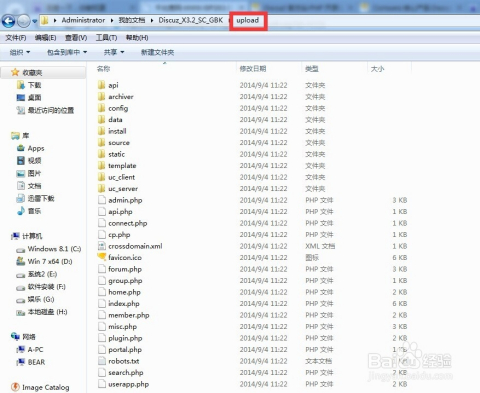Image resolution: width=480 pixels, height=393 pixels.
Task: Open drive 娱乐 (G:)
Action: [41, 299]
